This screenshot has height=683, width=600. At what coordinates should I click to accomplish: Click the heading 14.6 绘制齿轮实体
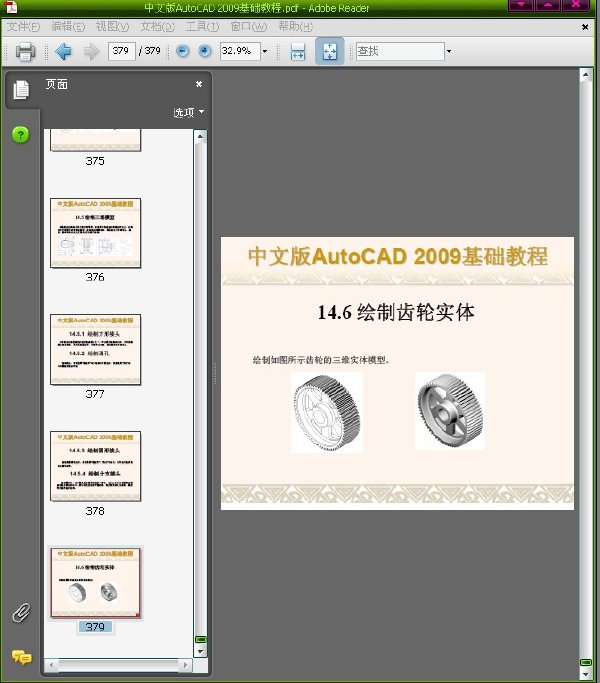[396, 312]
